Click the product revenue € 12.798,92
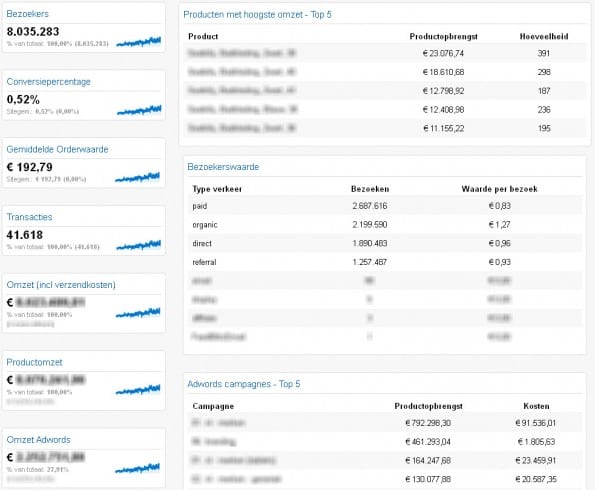Screen dimensions: 595x490 (443, 91)
